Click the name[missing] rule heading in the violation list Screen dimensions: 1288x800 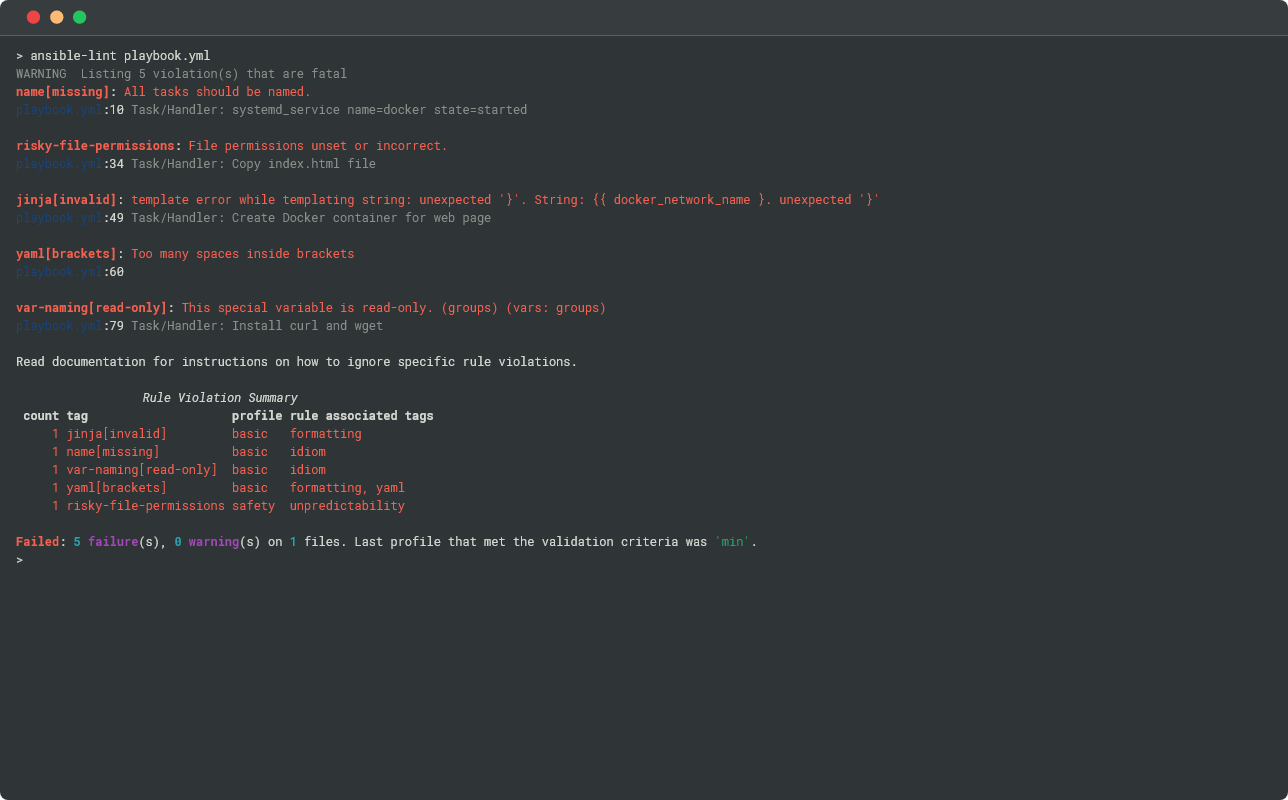(x=62, y=92)
